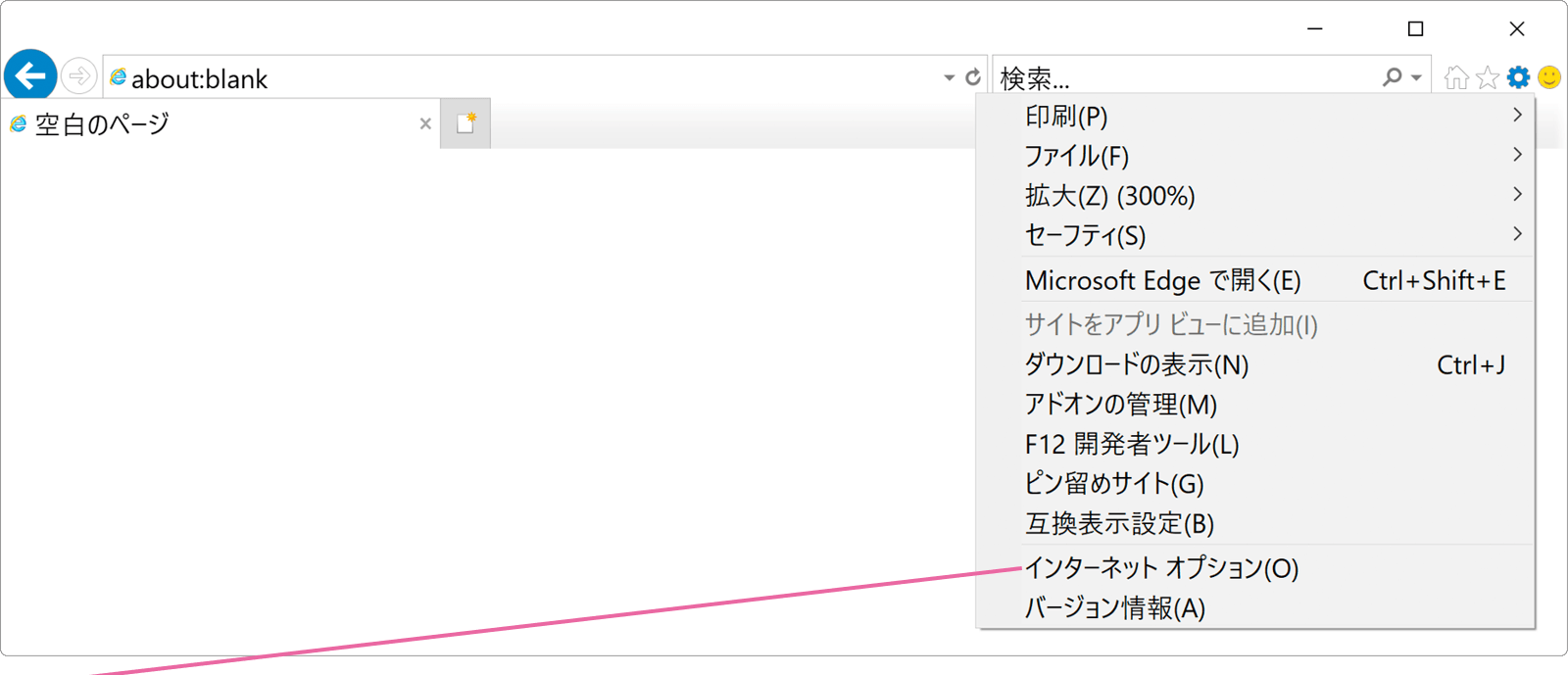Choose インターネット オプション(O)
1568x675 pixels.
click(1255, 568)
